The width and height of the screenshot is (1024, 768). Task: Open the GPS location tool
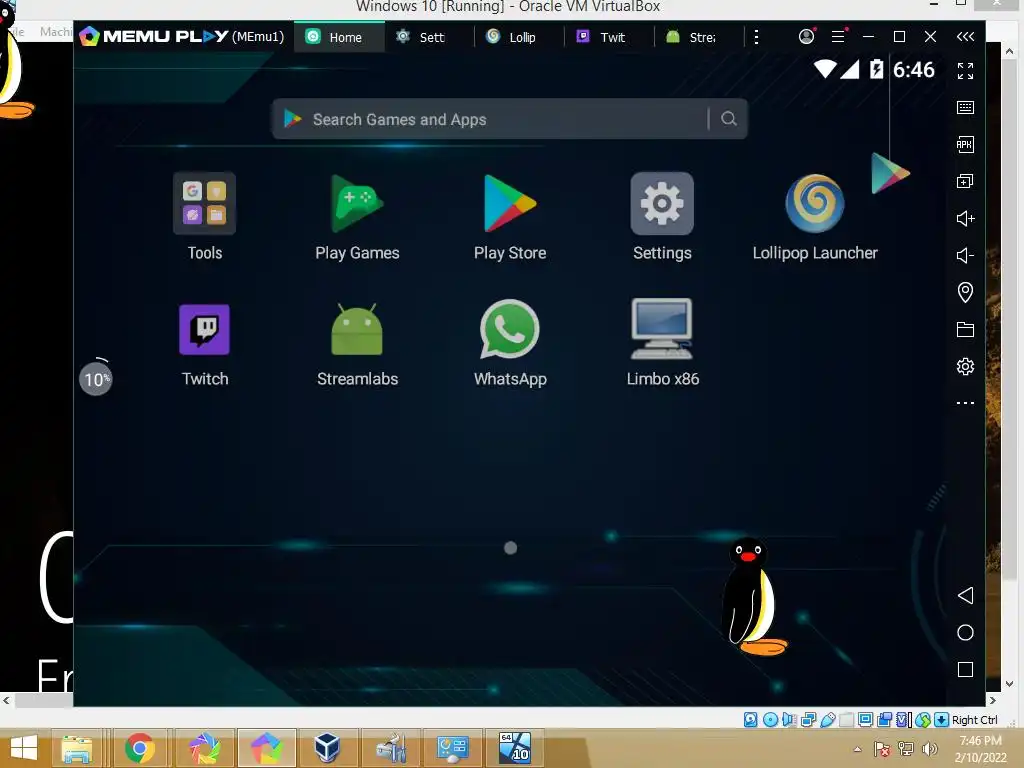[965, 292]
